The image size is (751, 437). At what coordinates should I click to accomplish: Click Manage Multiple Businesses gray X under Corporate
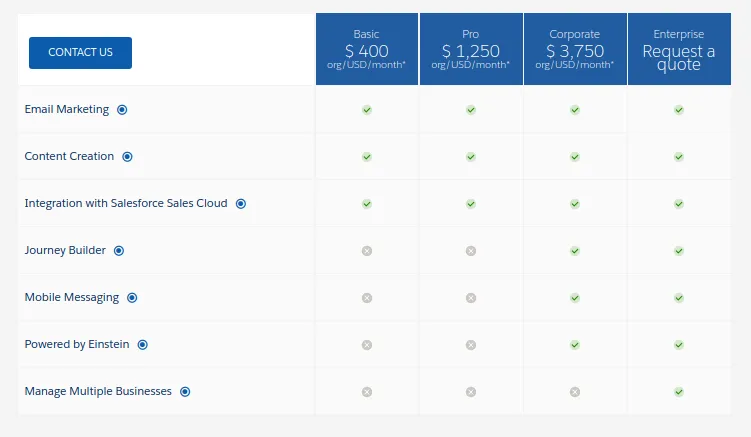[x=575, y=391]
